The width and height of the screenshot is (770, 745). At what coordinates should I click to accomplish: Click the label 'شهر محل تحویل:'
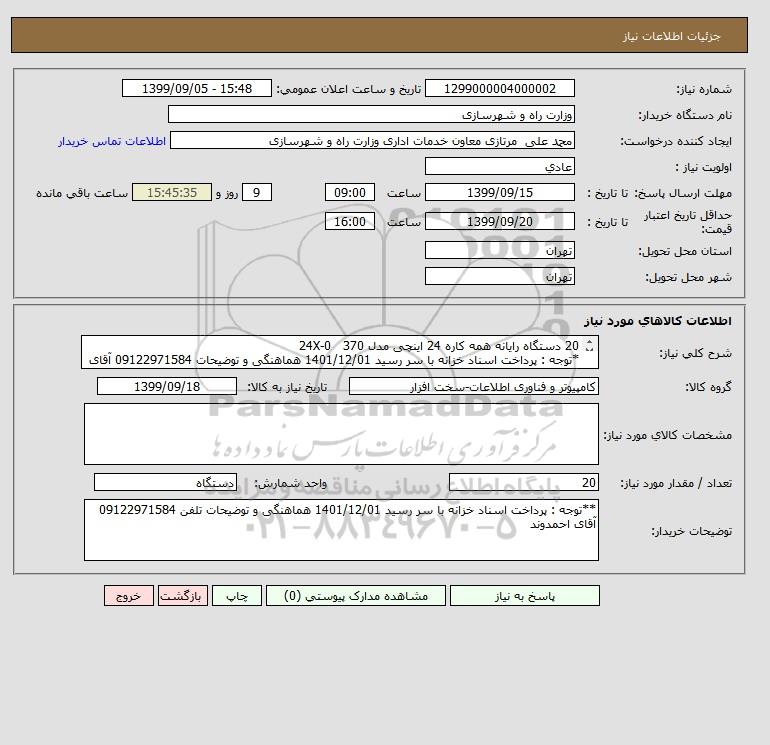[688, 277]
